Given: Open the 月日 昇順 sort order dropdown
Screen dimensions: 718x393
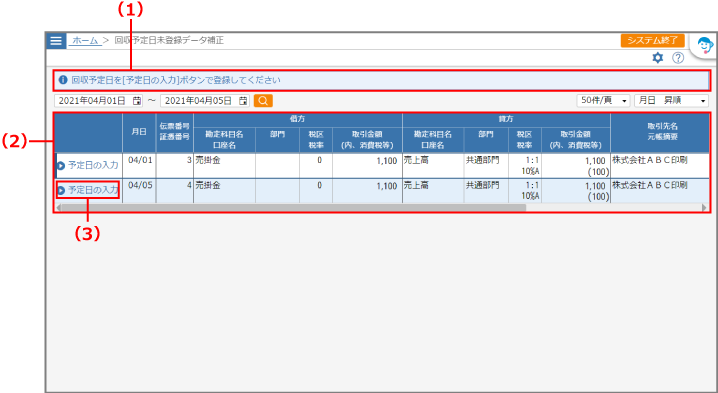Looking at the screenshot, I should pyautogui.click(x=671, y=100).
